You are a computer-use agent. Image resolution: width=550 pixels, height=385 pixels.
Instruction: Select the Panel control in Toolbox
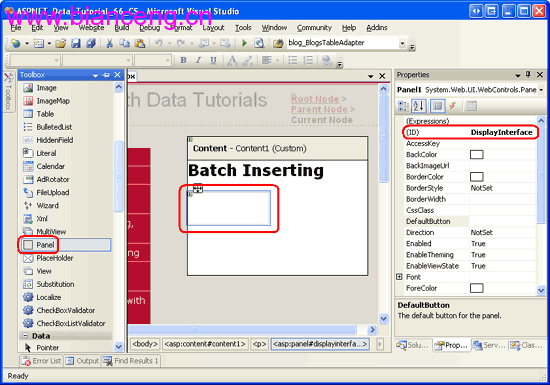click(66, 245)
